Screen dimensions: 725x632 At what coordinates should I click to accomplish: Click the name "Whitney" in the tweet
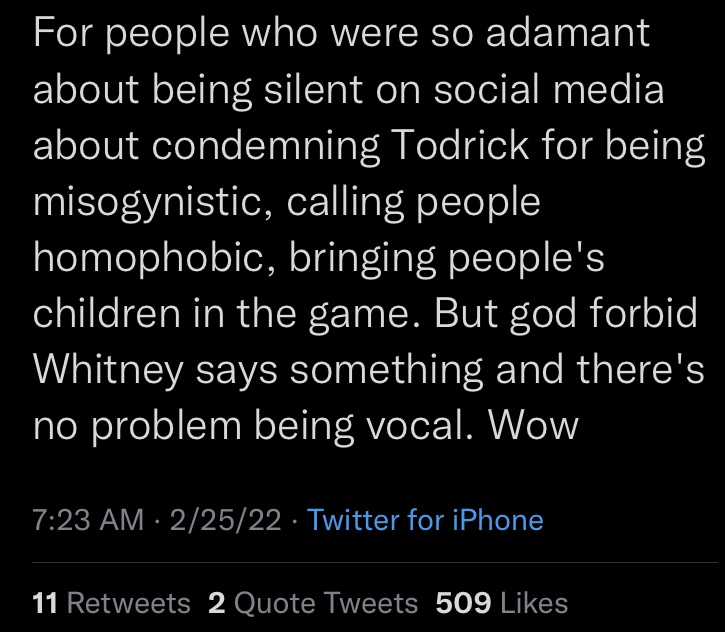click(109, 371)
